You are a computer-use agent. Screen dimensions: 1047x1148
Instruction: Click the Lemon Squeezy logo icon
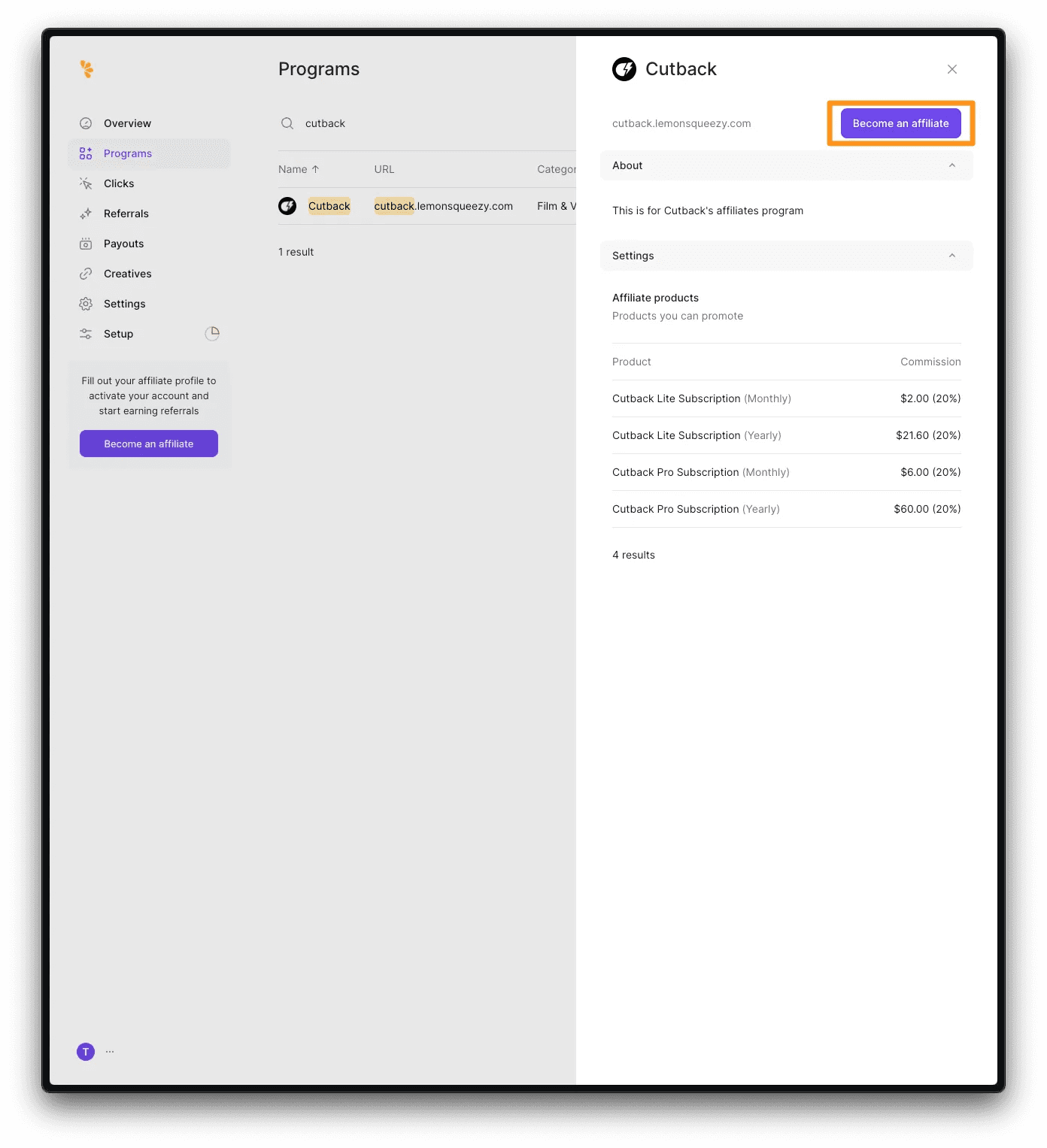[86, 69]
